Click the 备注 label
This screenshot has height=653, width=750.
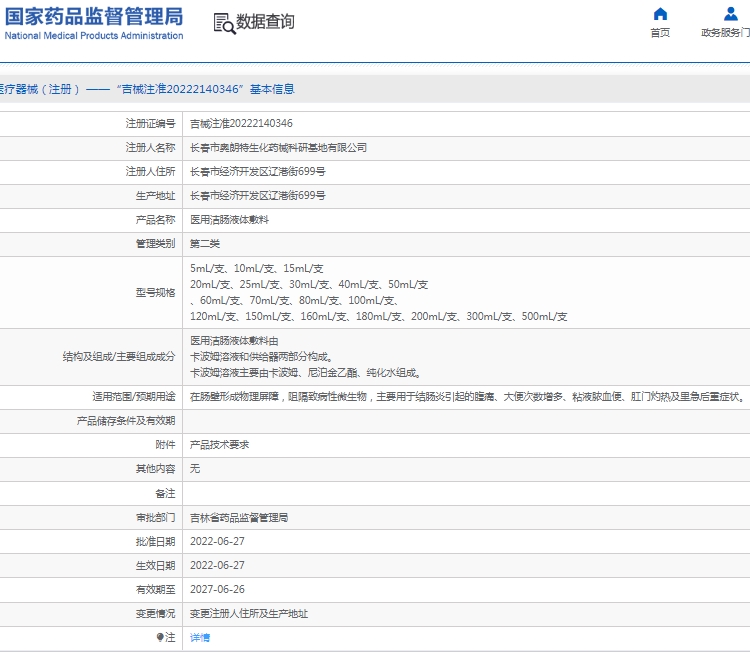pos(165,493)
